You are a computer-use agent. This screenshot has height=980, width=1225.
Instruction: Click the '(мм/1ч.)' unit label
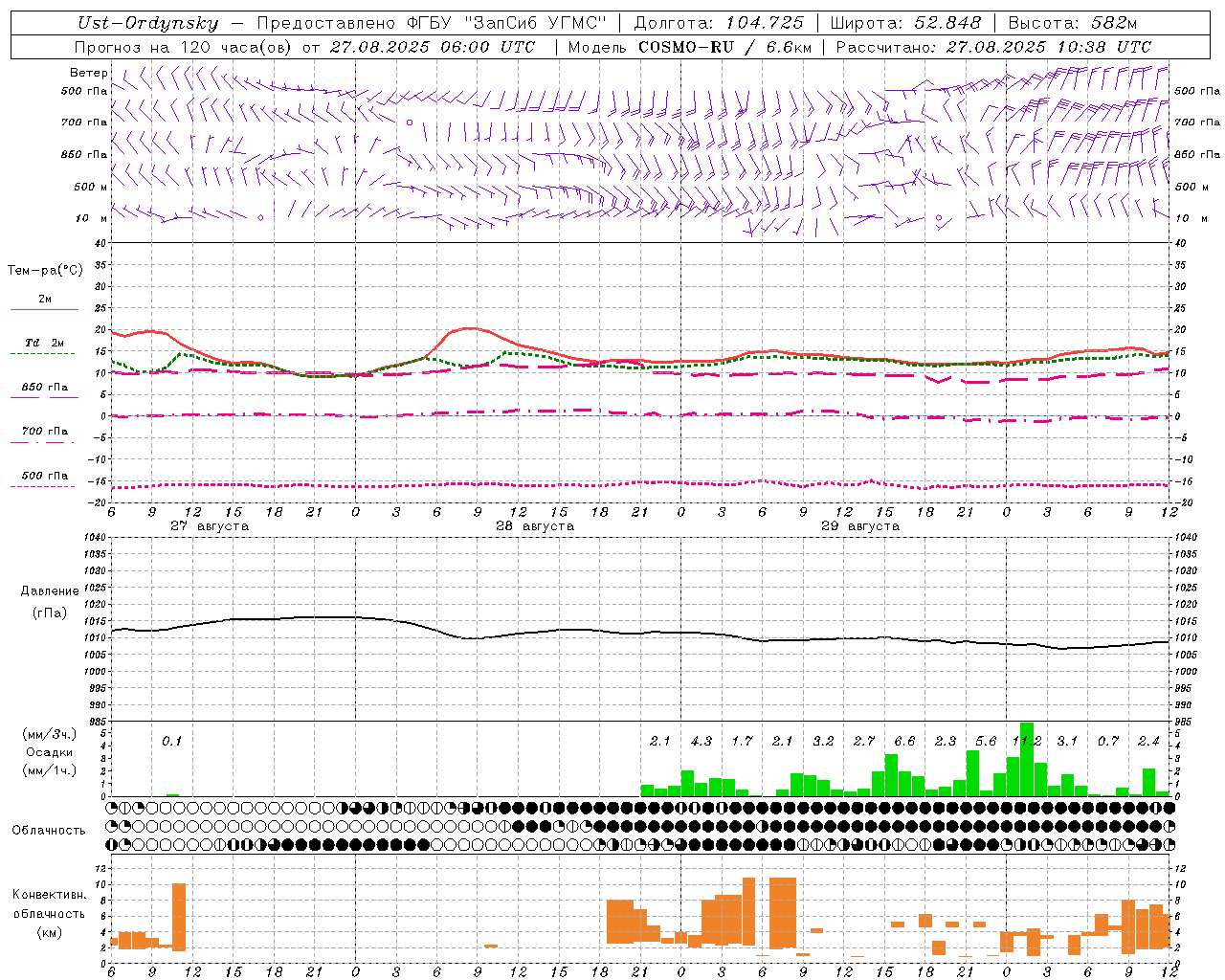pos(50,770)
